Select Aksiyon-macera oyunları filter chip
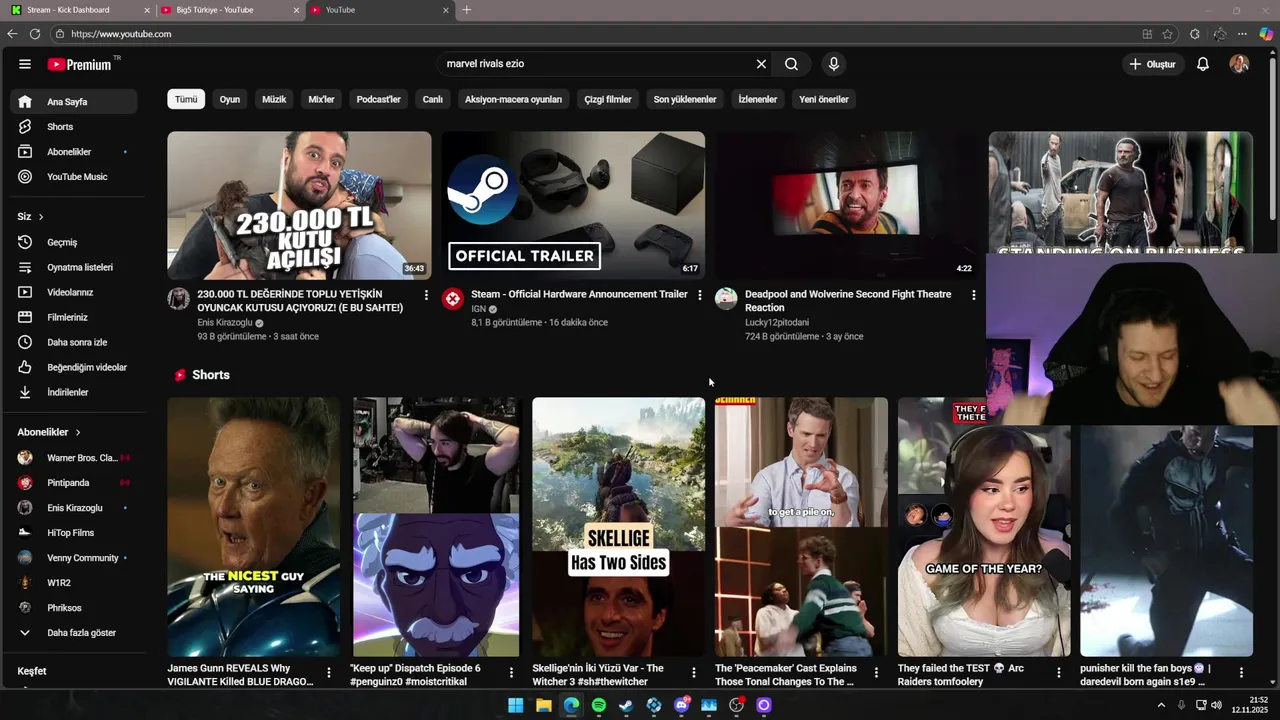Screen dimensions: 1280x720 click(513, 99)
